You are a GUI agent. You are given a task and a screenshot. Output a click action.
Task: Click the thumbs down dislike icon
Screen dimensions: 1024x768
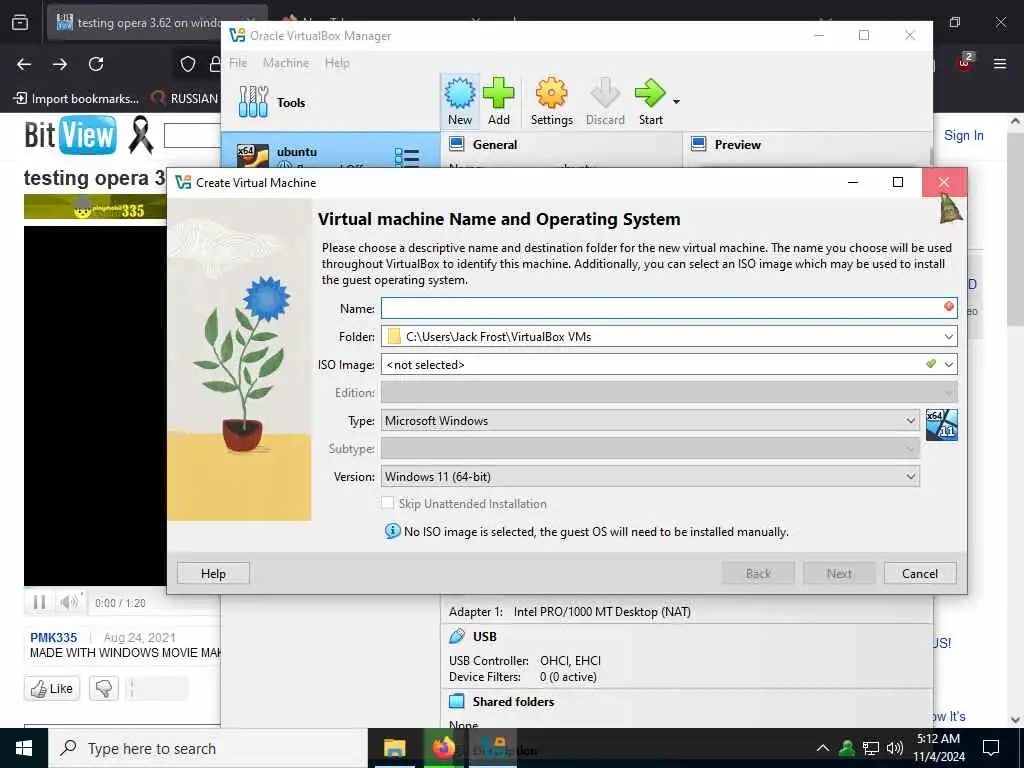[104, 688]
